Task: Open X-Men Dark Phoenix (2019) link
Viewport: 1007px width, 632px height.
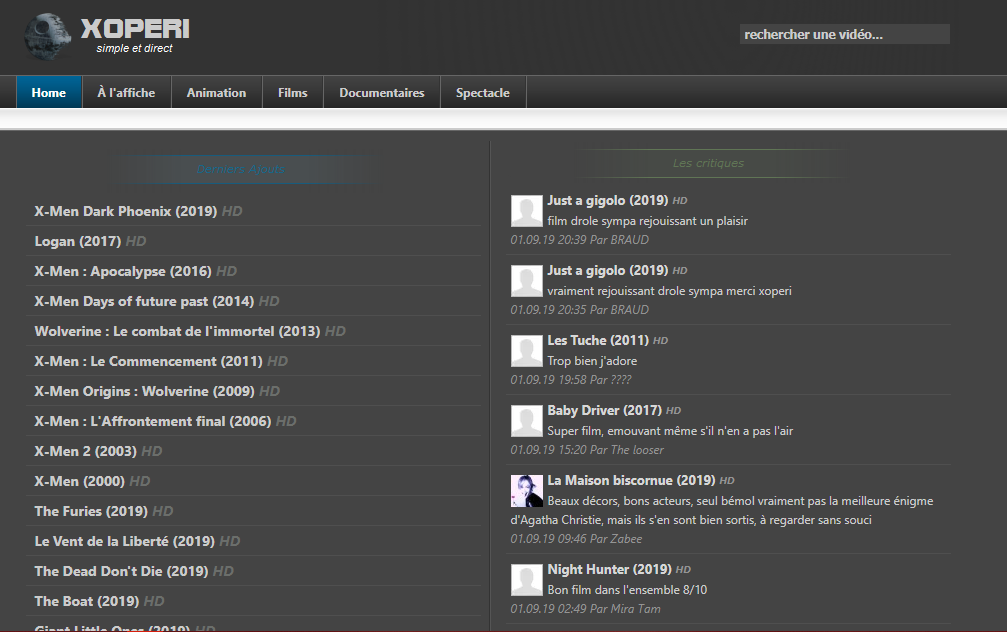Action: click(125, 211)
